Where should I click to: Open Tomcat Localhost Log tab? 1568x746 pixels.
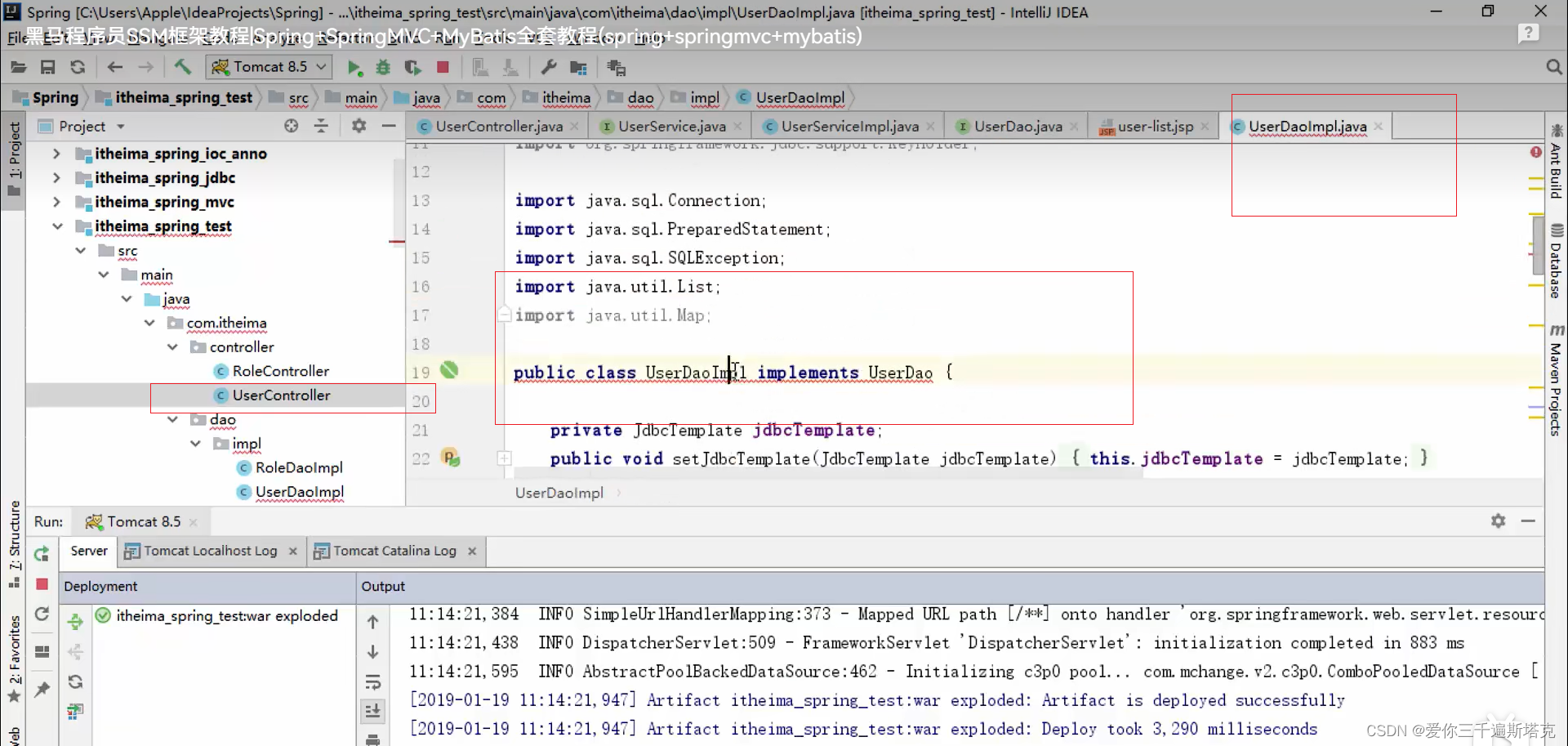211,551
